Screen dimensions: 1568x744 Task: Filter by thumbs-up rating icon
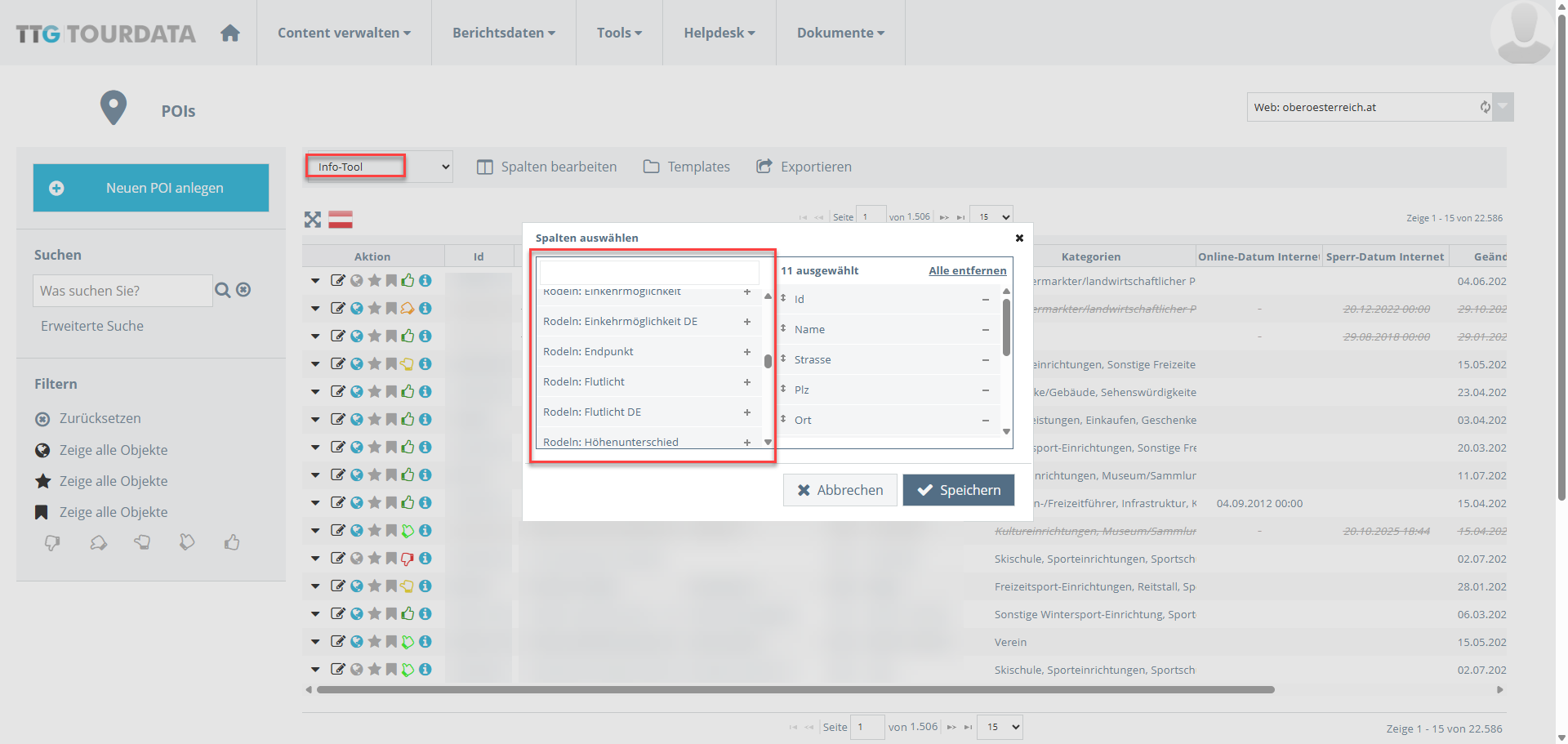click(x=232, y=543)
